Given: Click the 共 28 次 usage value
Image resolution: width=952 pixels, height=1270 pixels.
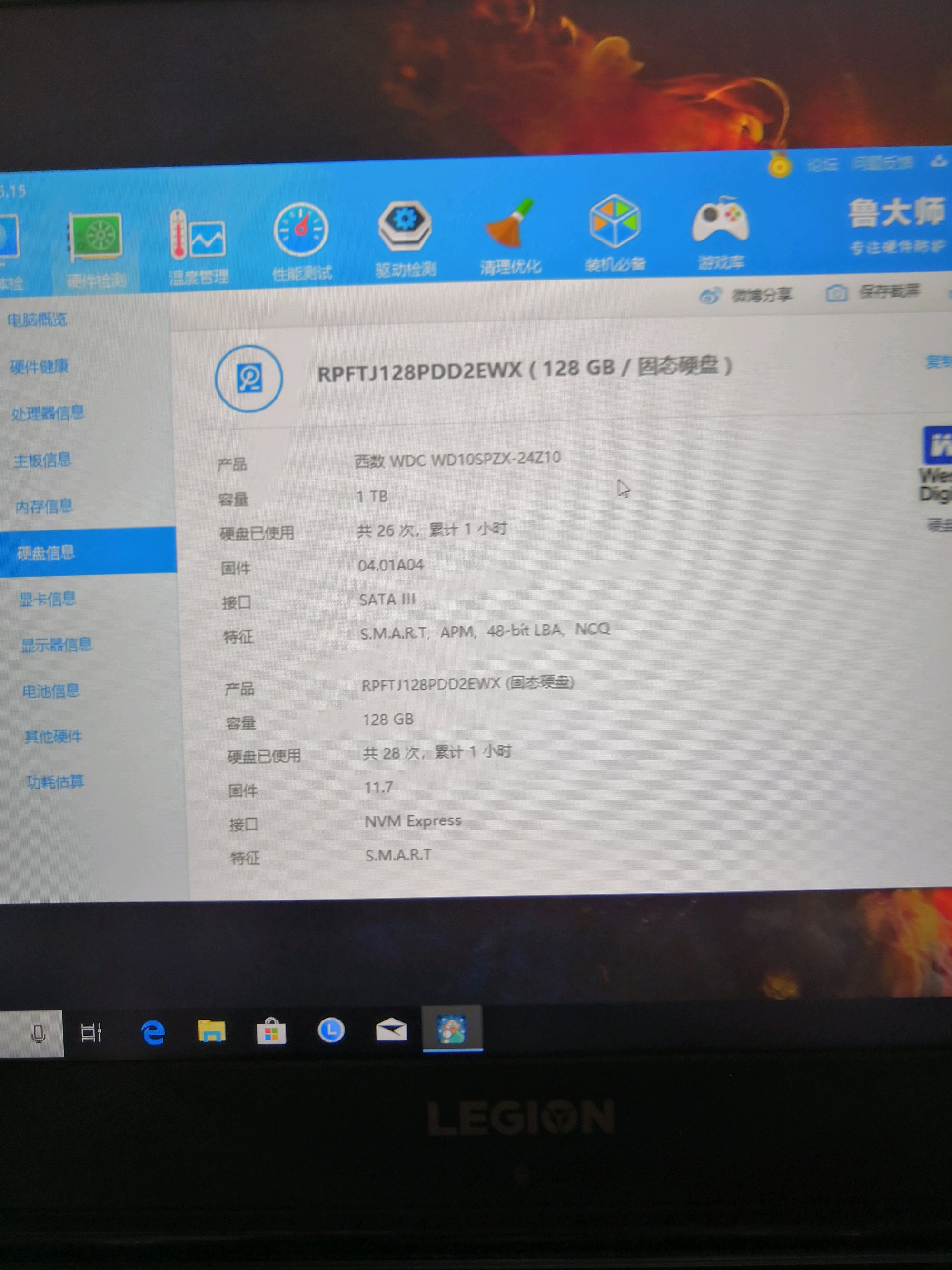Looking at the screenshot, I should click(436, 753).
